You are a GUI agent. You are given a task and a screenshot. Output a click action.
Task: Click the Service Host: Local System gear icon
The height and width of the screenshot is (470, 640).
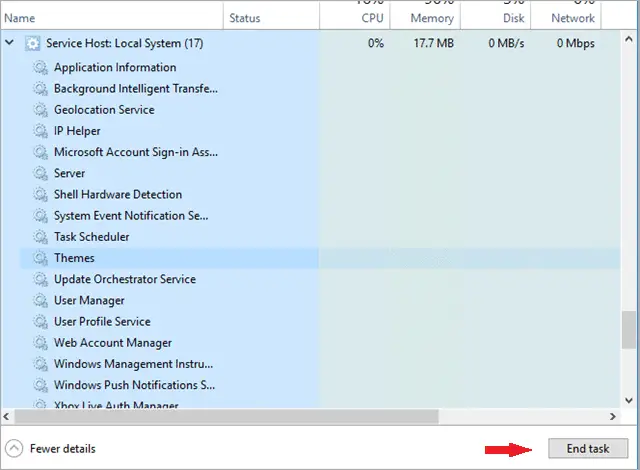pos(32,43)
